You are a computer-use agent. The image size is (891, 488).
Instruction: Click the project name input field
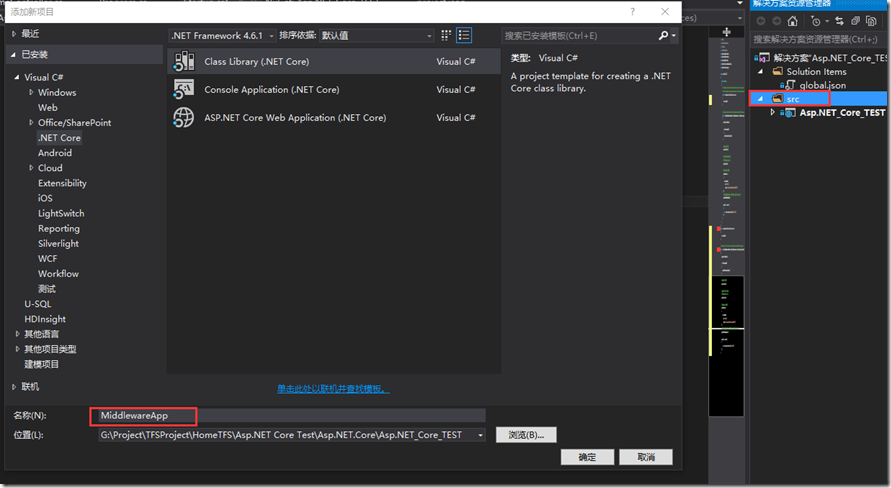292,416
